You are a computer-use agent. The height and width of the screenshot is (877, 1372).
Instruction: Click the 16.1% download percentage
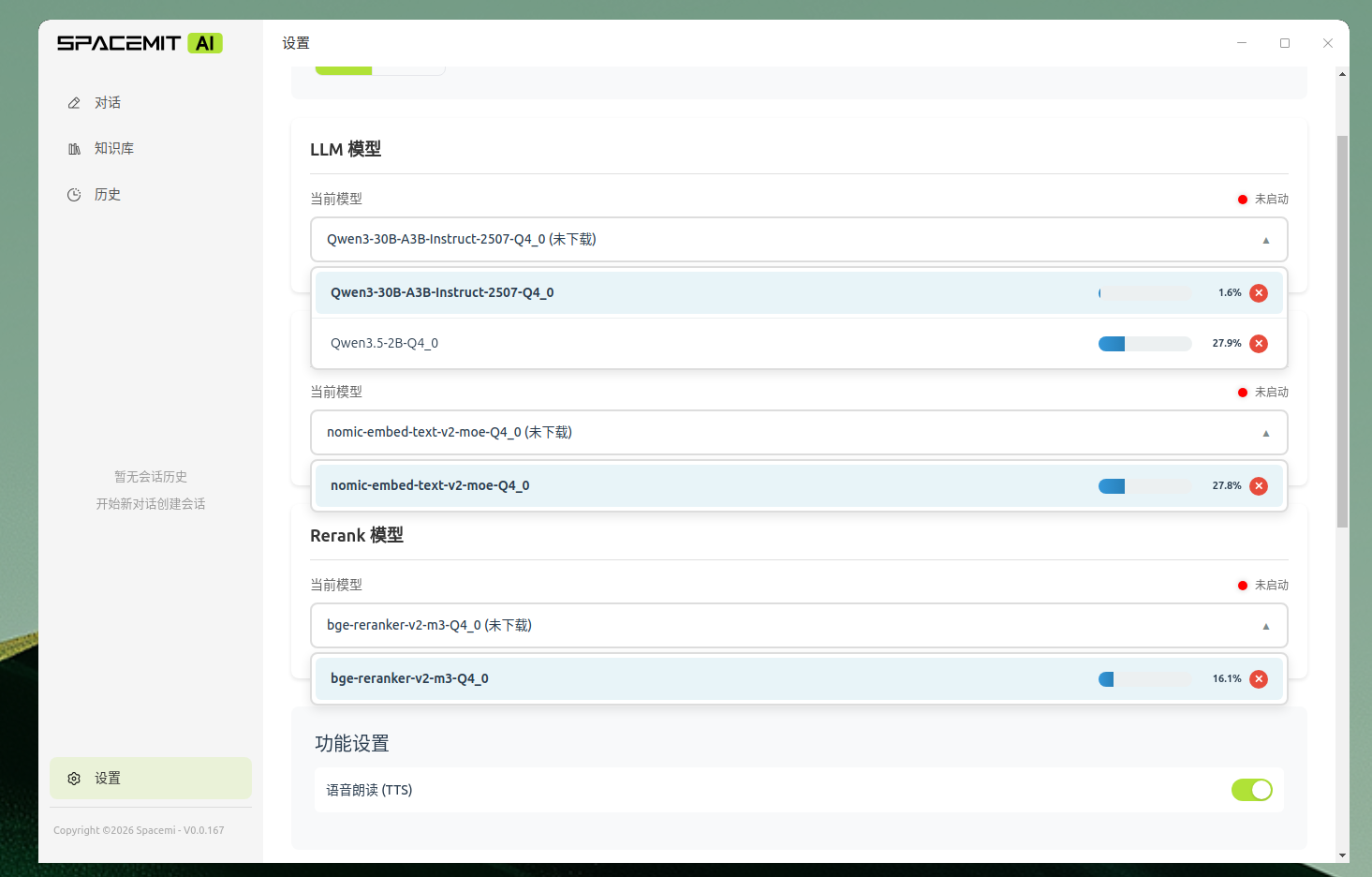tap(1227, 679)
